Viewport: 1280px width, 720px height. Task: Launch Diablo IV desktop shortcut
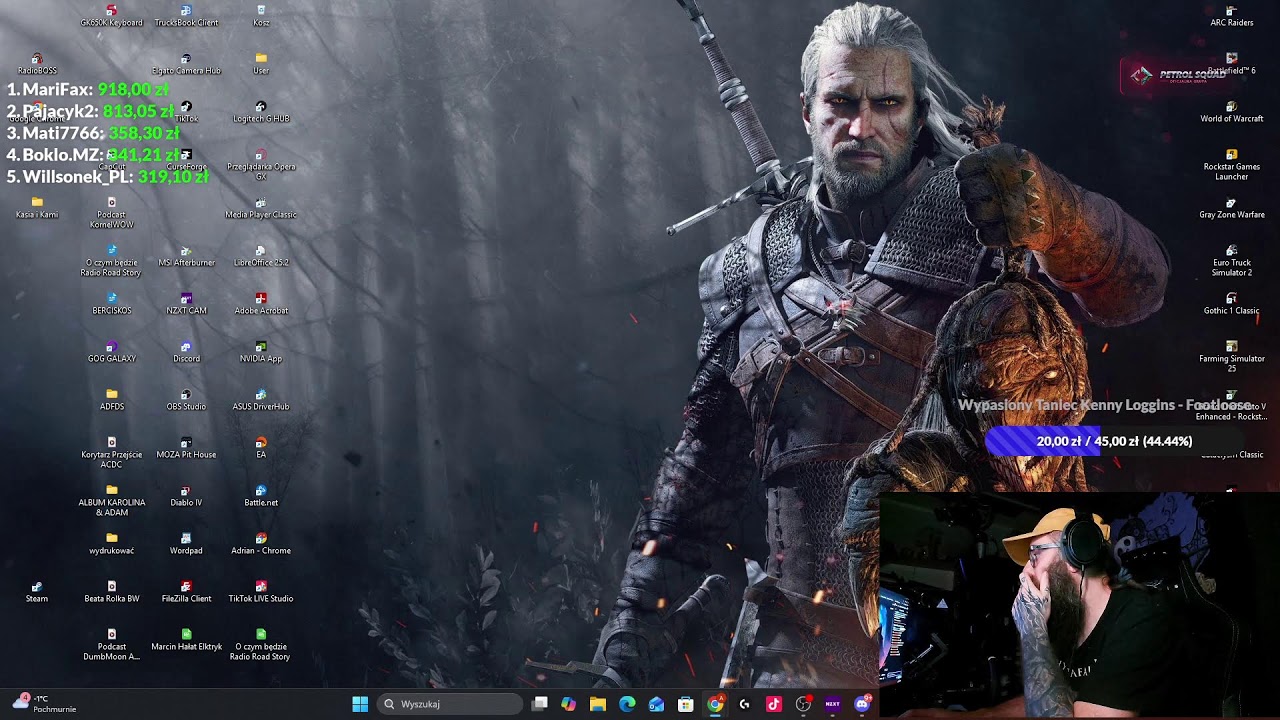pyautogui.click(x=186, y=496)
